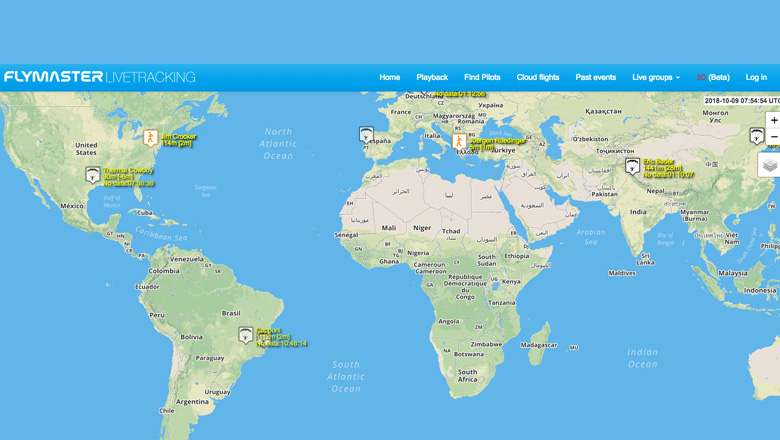
Task: Zoom in on the map
Action: tap(773, 120)
